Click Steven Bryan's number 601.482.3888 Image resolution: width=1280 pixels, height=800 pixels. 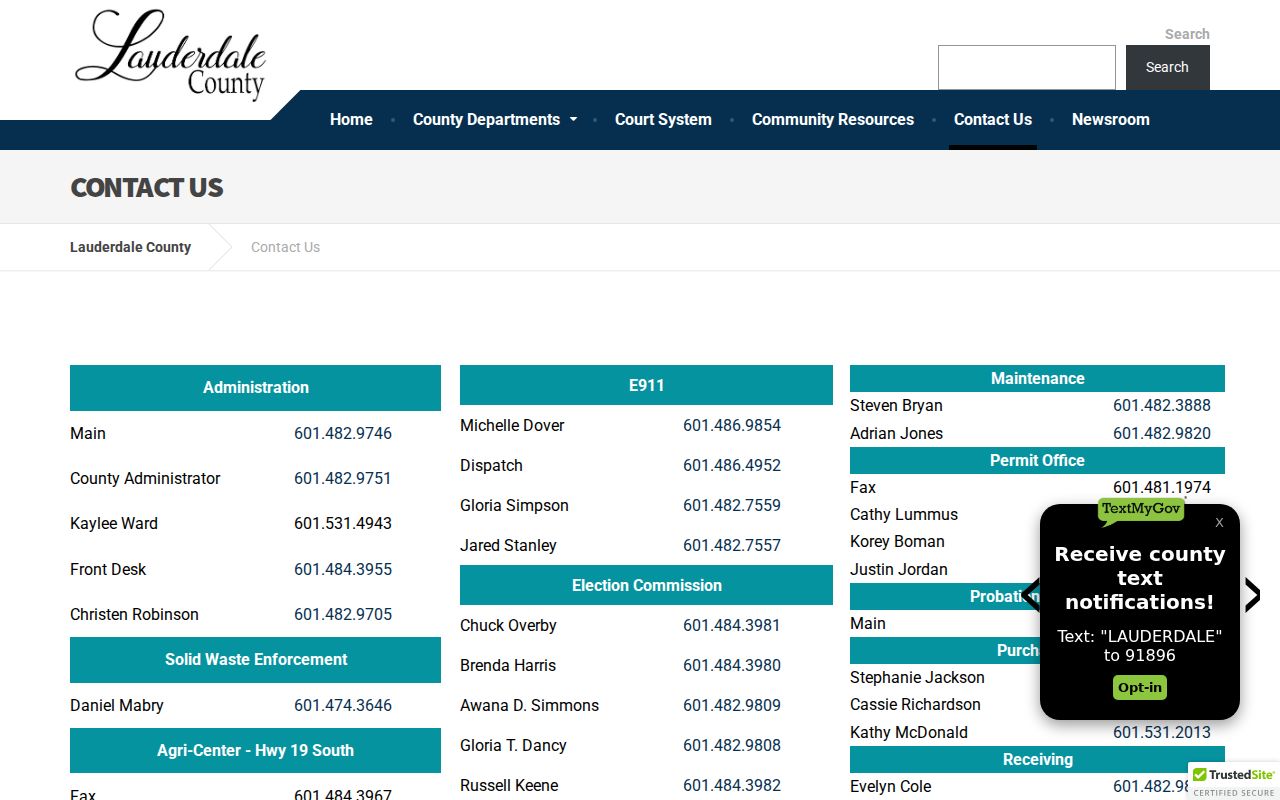click(1162, 405)
